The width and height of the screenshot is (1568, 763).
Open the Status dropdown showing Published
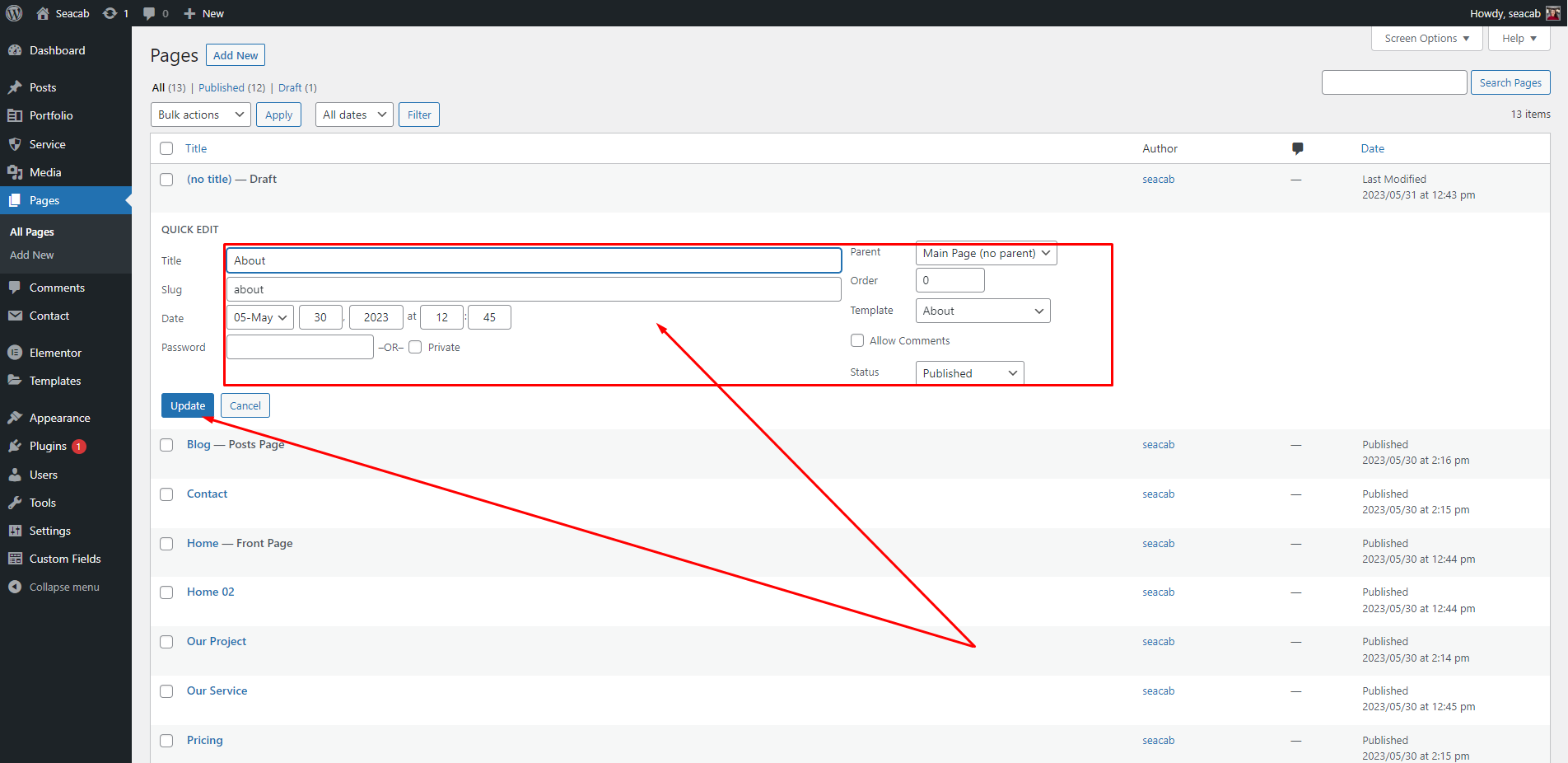pos(969,373)
